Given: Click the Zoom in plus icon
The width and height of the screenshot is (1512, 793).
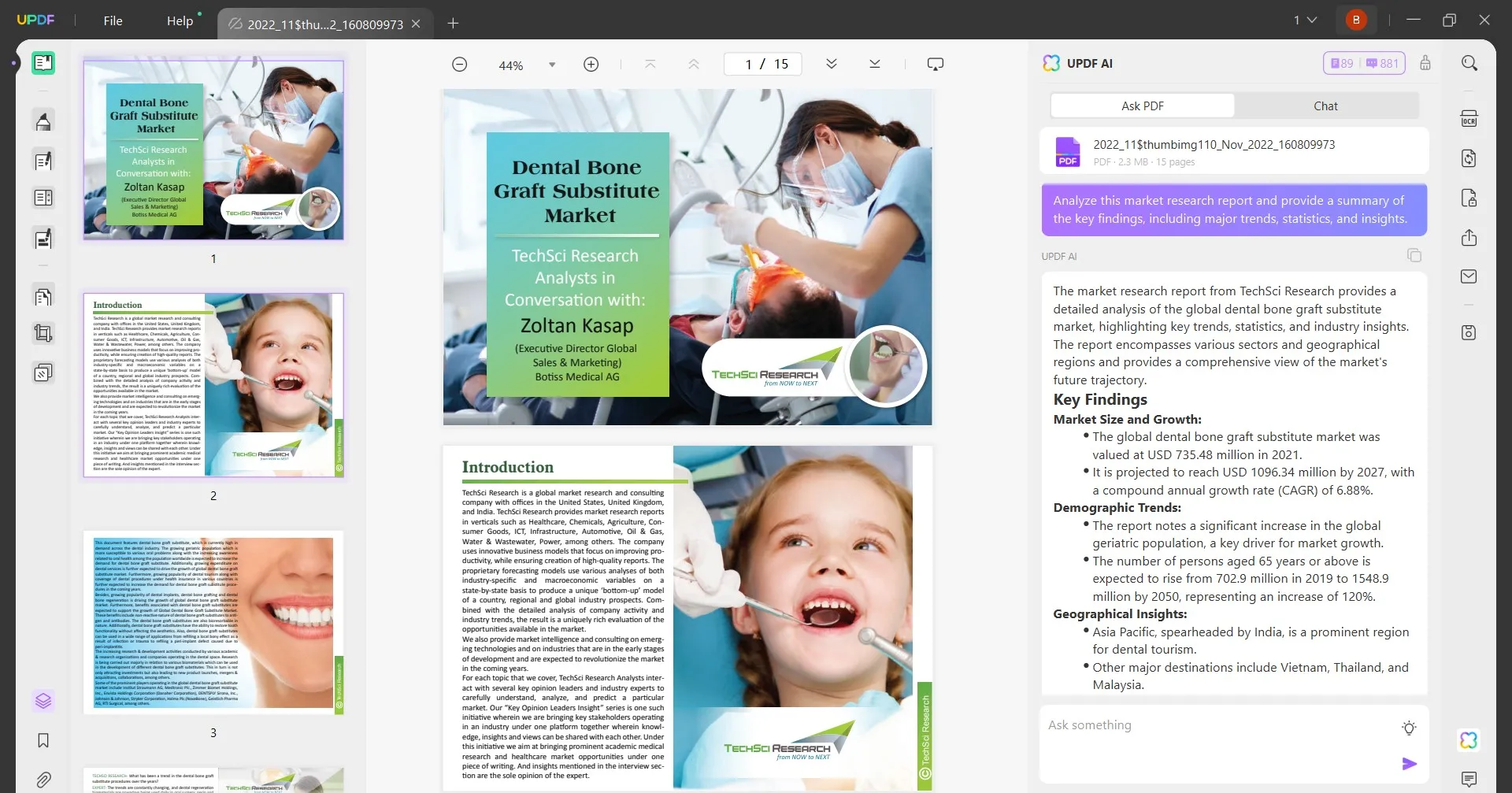Looking at the screenshot, I should (591, 65).
